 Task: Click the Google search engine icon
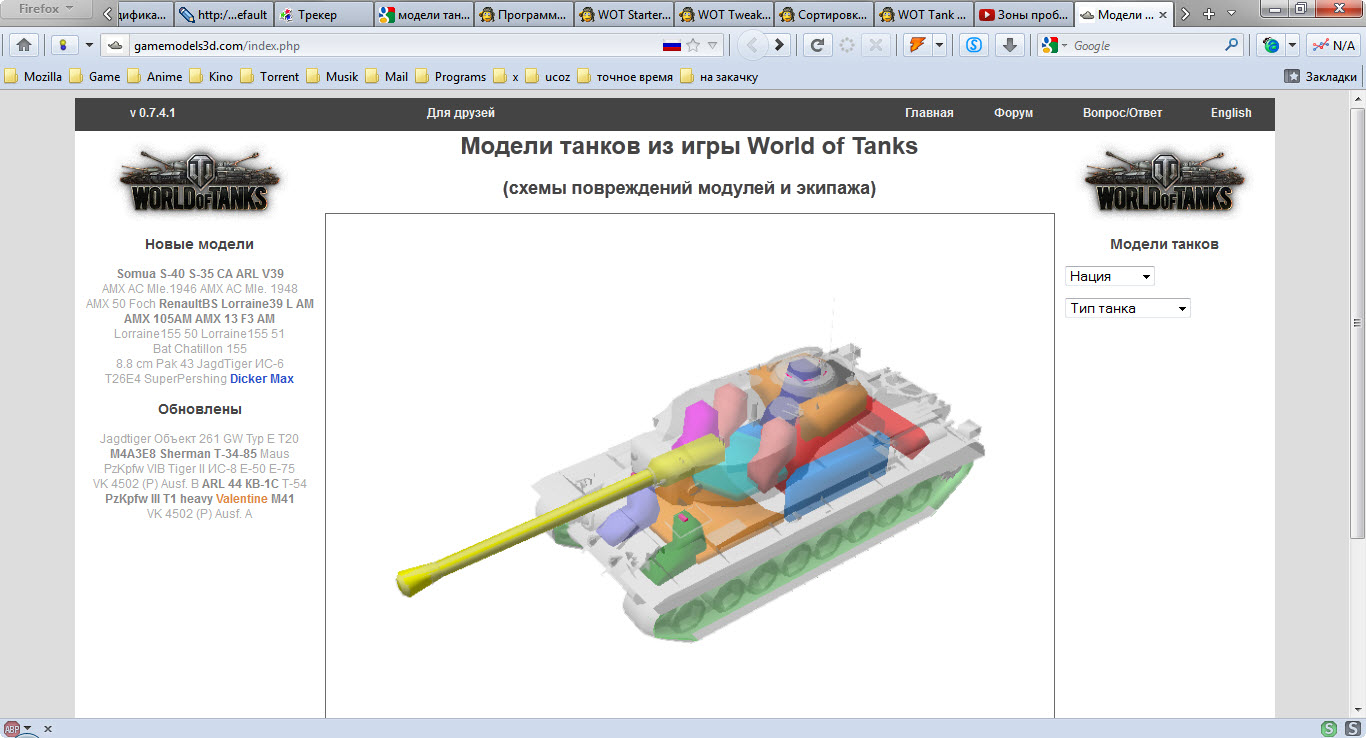tap(1048, 45)
